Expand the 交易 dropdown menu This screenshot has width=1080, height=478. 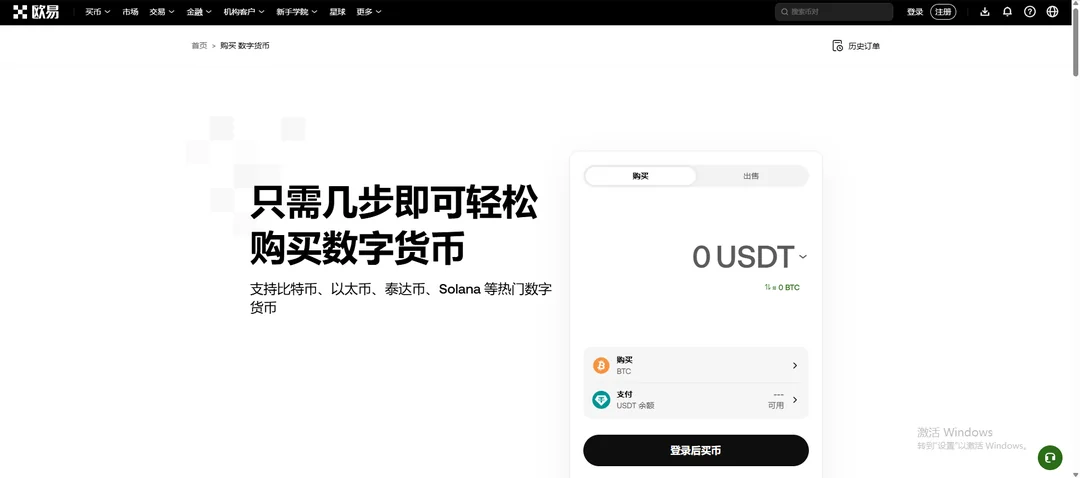(x=162, y=12)
